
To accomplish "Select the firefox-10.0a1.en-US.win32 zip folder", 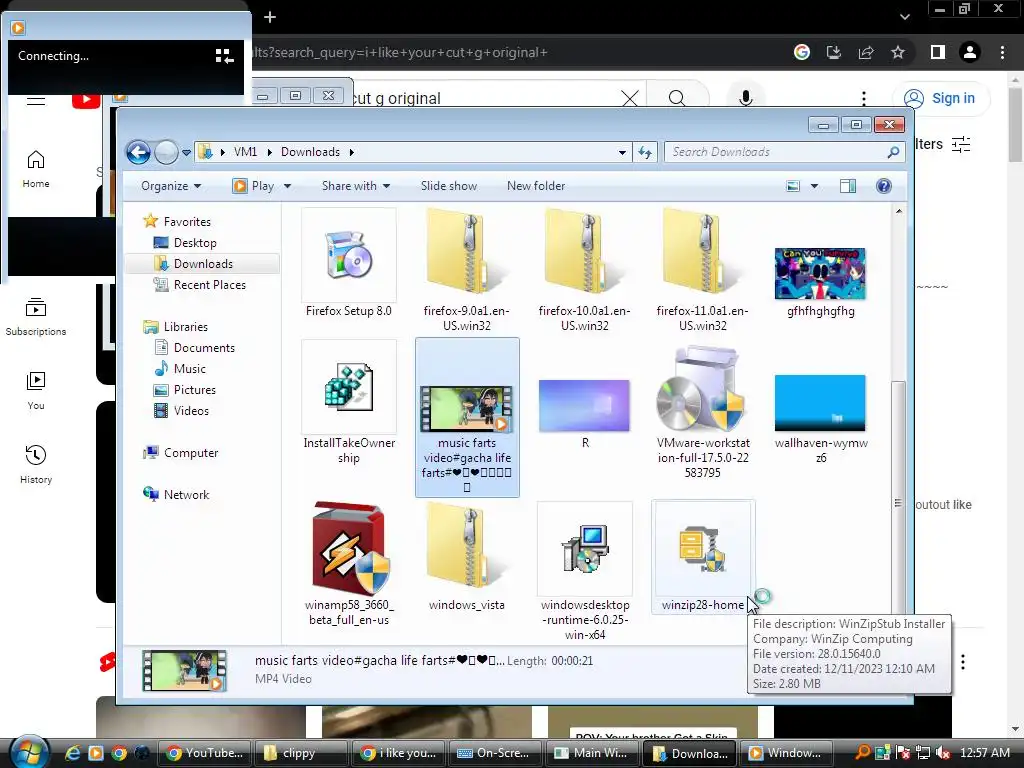I will [x=584, y=269].
